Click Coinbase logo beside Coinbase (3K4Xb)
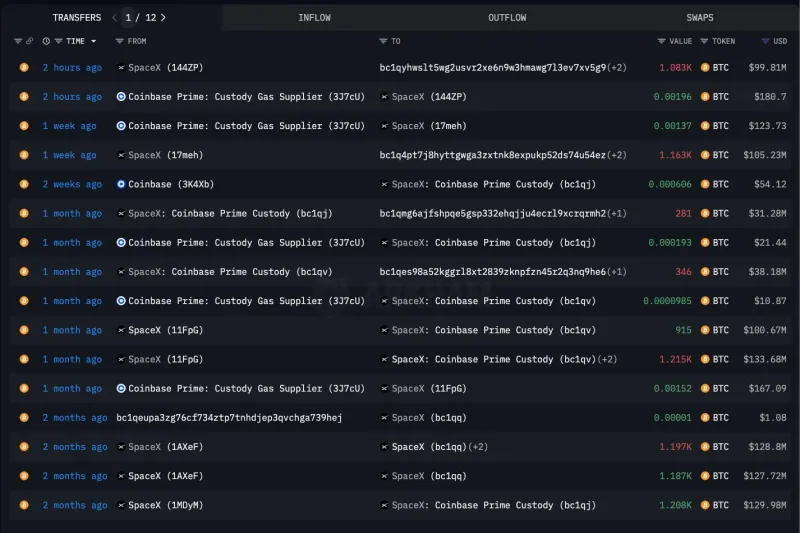Image resolution: width=800 pixels, height=533 pixels. [x=121, y=184]
